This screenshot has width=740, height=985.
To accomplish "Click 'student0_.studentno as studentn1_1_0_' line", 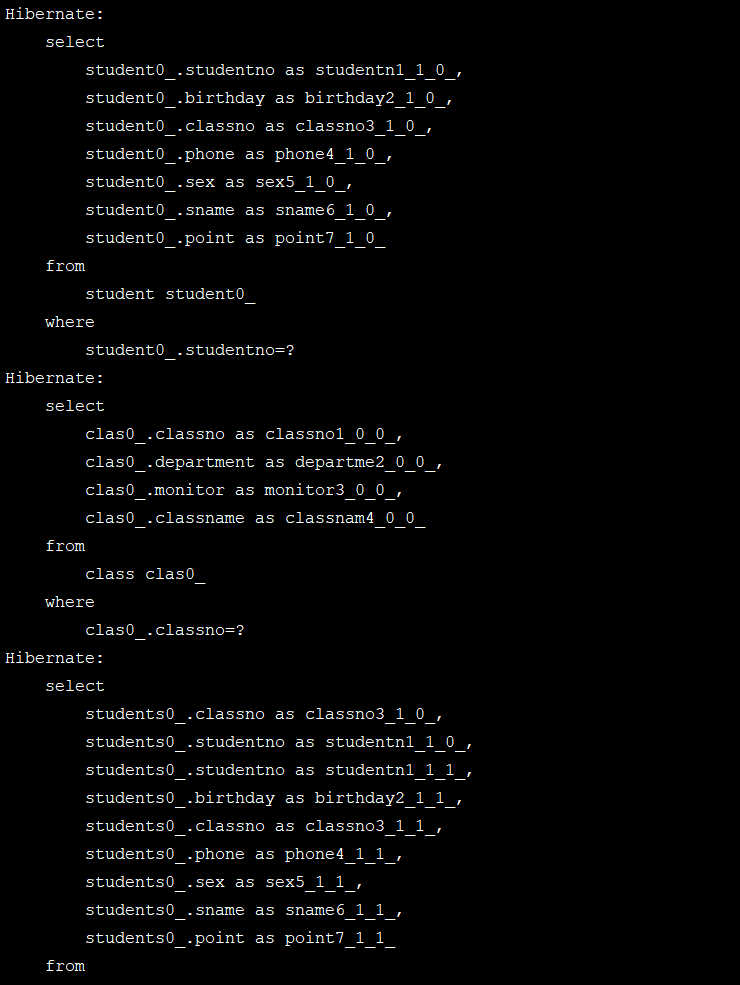I will [x=274, y=70].
